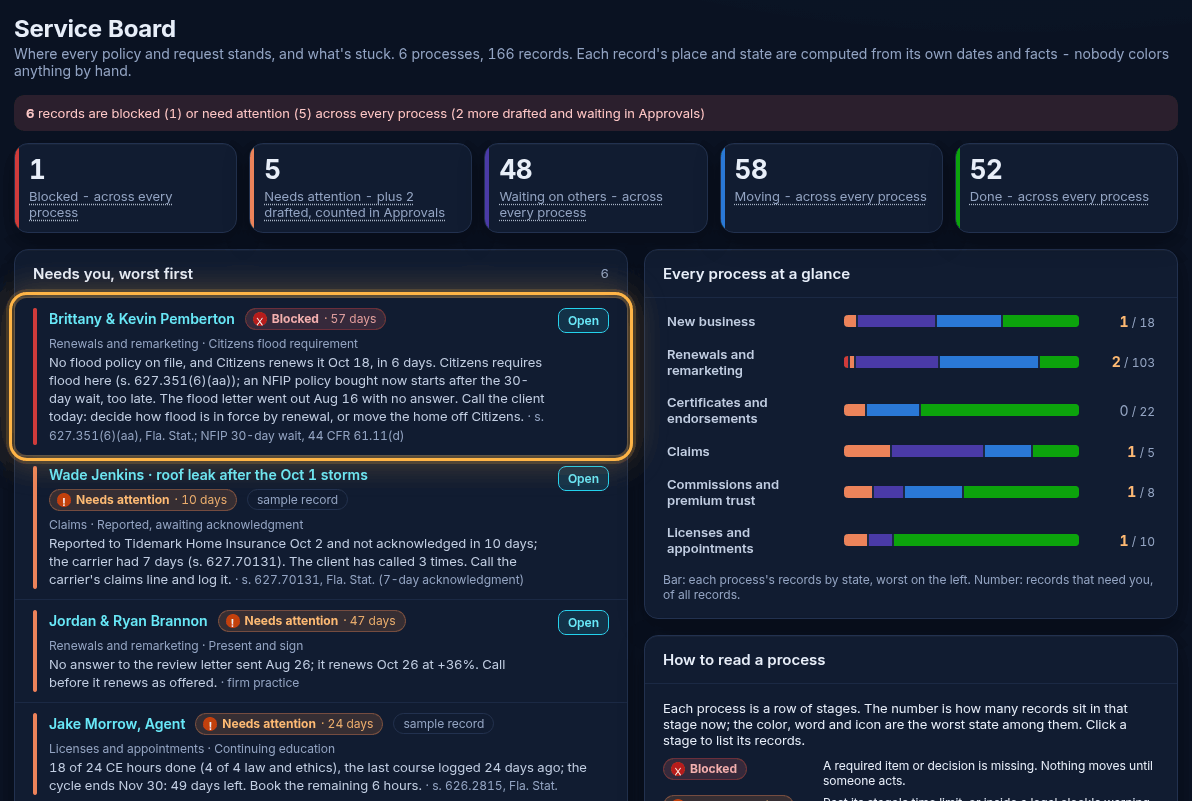Click 'Claims · Reported, awaiting acknowledgment' subtitle
The image size is (1192, 801).
pos(176,525)
